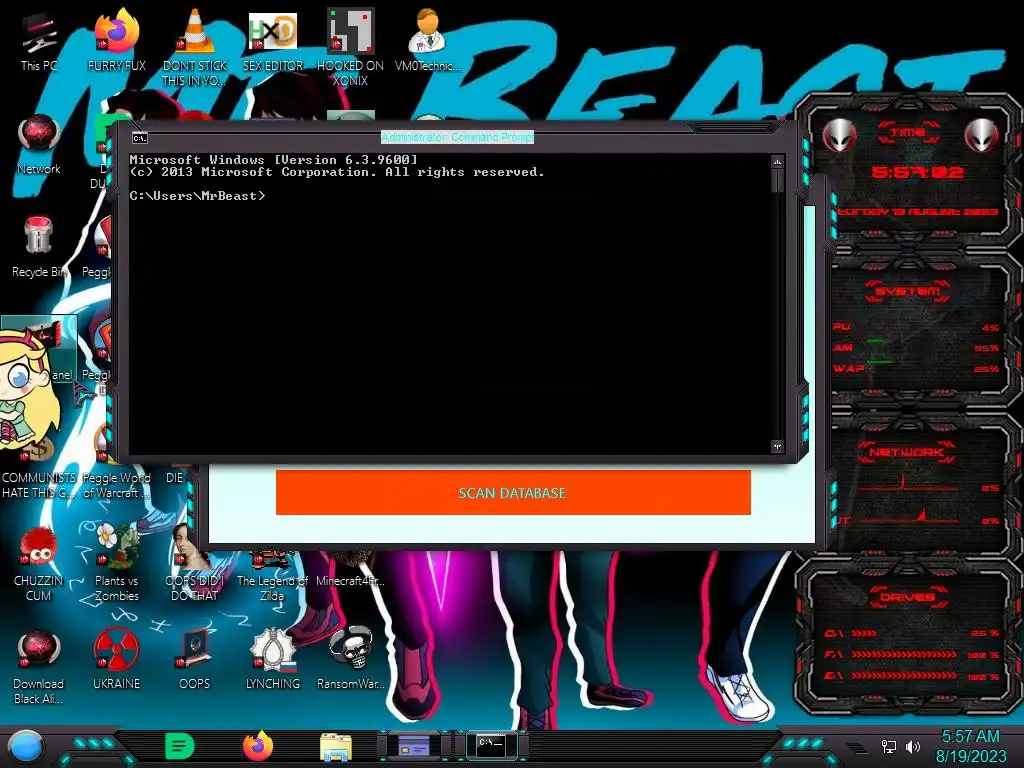Launch Firefox from the taskbar
1024x768 pixels.
coord(258,746)
